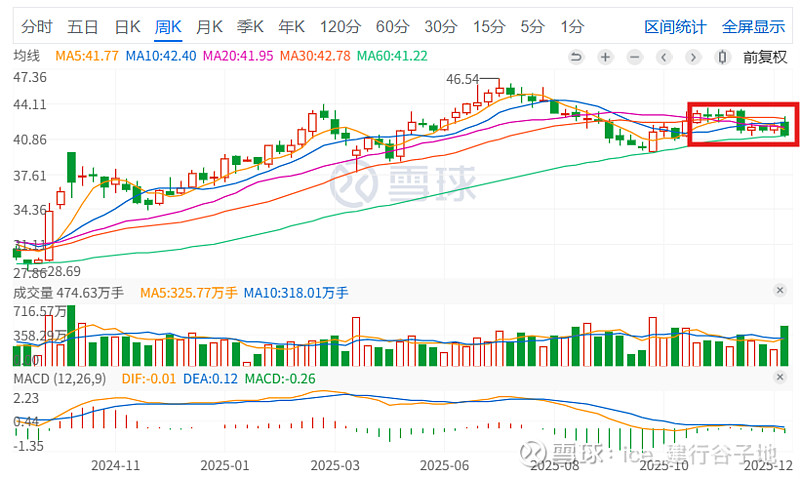Switch to 月K monthly chart tab
800x479 pixels.
[209, 26]
